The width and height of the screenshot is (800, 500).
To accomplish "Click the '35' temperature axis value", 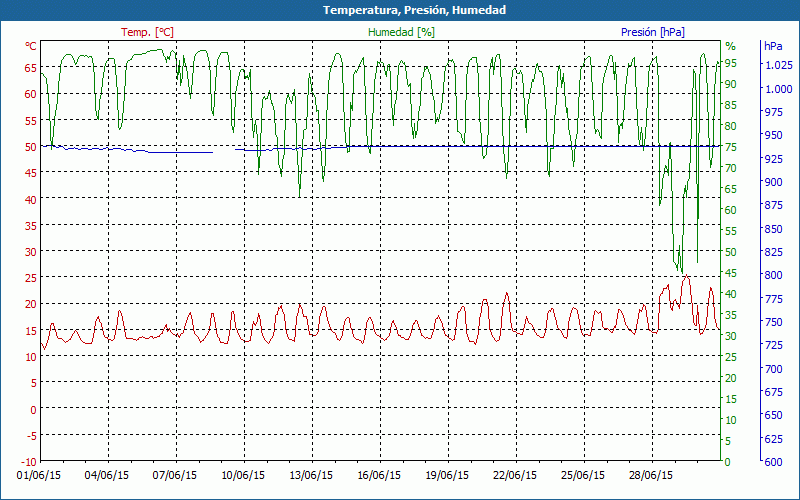I will [x=31, y=225].
